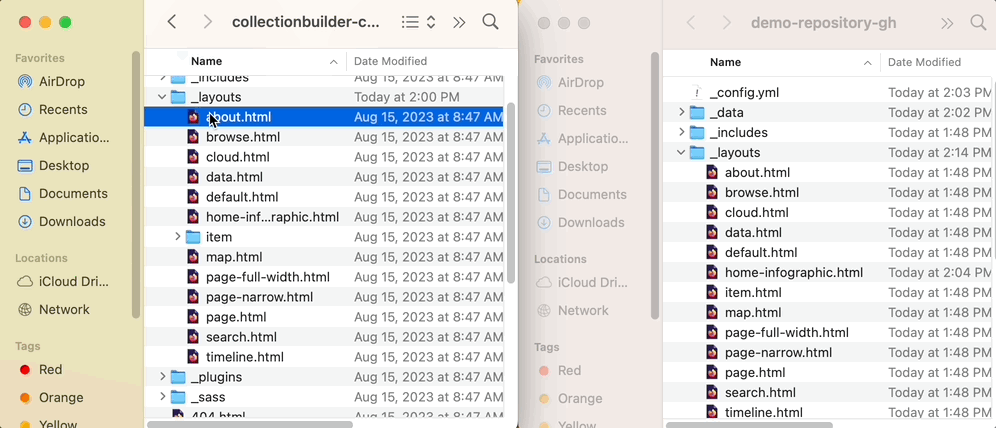996x428 pixels.
Task: Click horizontal scrollbar of right file list
Action: tap(750, 425)
